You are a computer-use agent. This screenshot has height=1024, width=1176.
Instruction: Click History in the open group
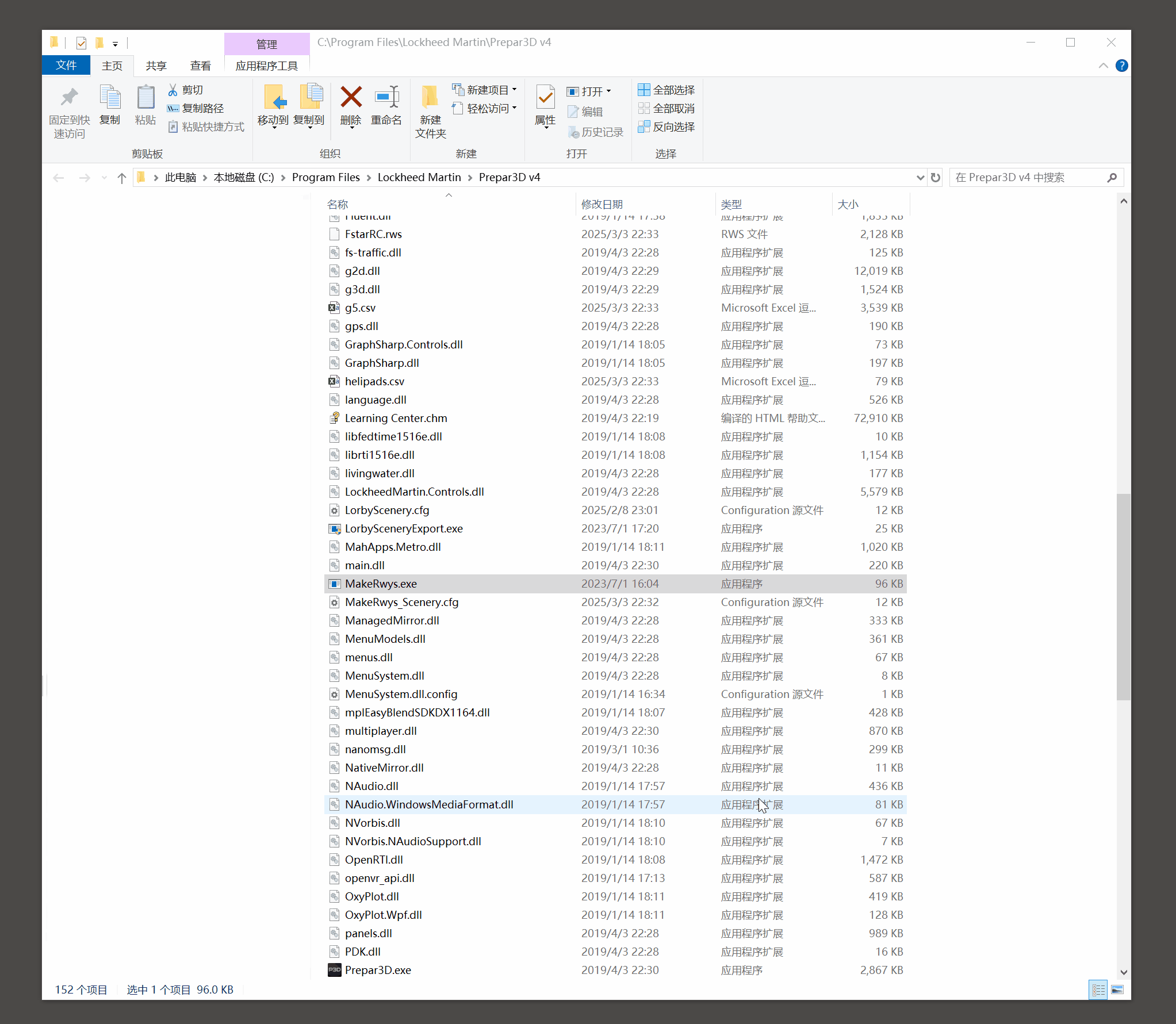(x=596, y=132)
